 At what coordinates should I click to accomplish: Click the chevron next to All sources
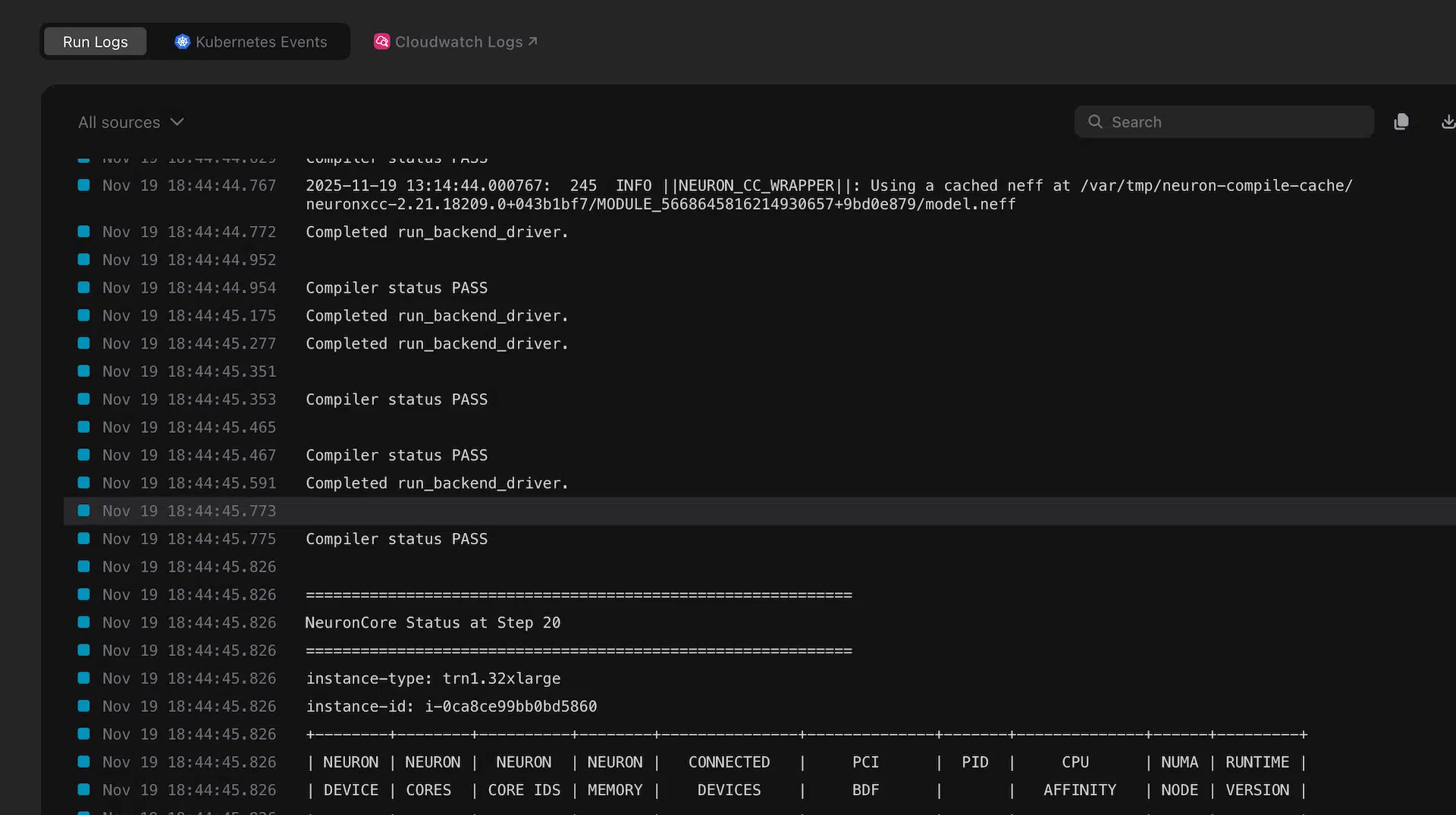point(177,122)
